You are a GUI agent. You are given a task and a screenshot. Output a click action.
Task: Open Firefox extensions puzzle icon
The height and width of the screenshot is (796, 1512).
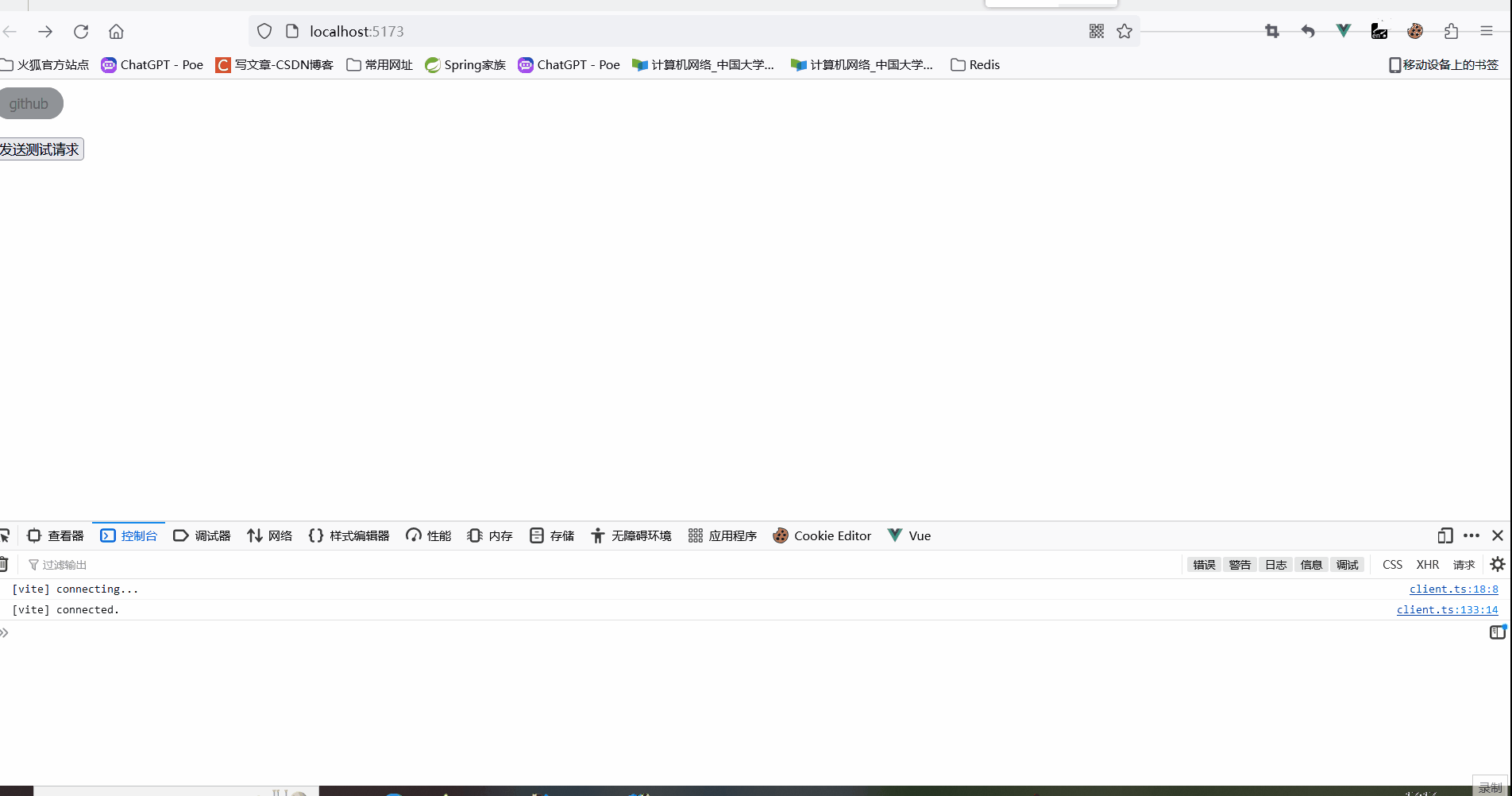pyautogui.click(x=1451, y=32)
